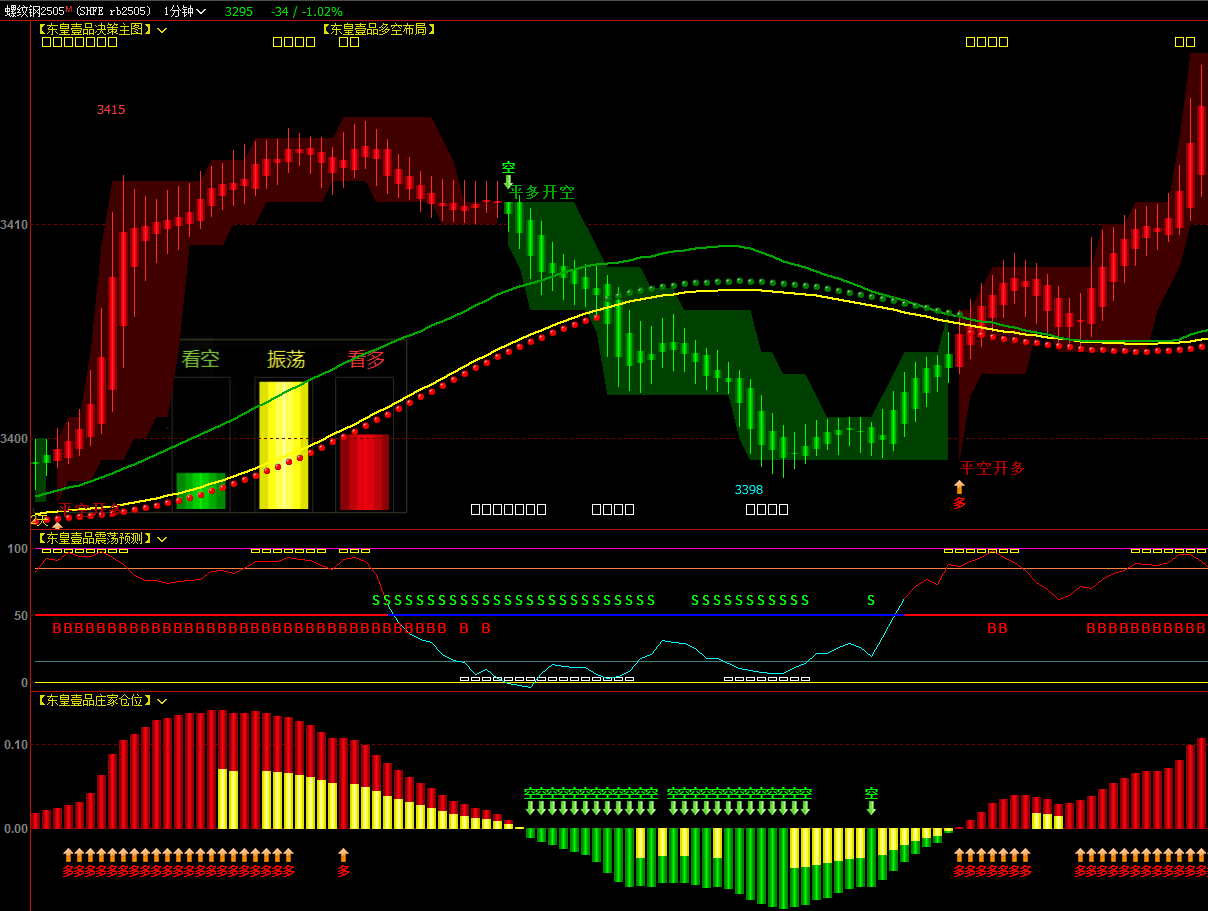Click the green bearish sentiment bar
The height and width of the screenshot is (911, 1208).
pyautogui.click(x=201, y=491)
